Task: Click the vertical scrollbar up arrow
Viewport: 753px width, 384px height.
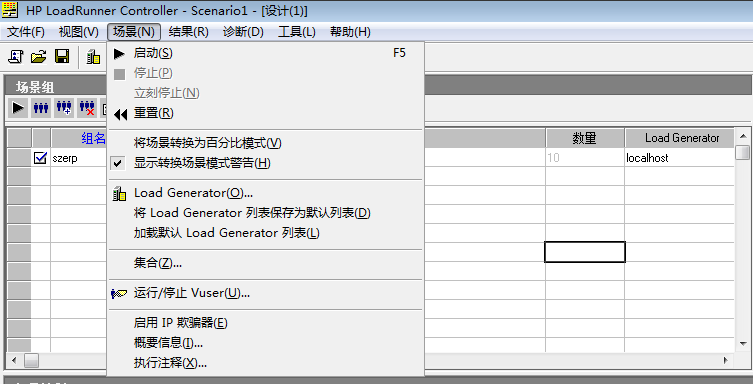Action: click(743, 136)
